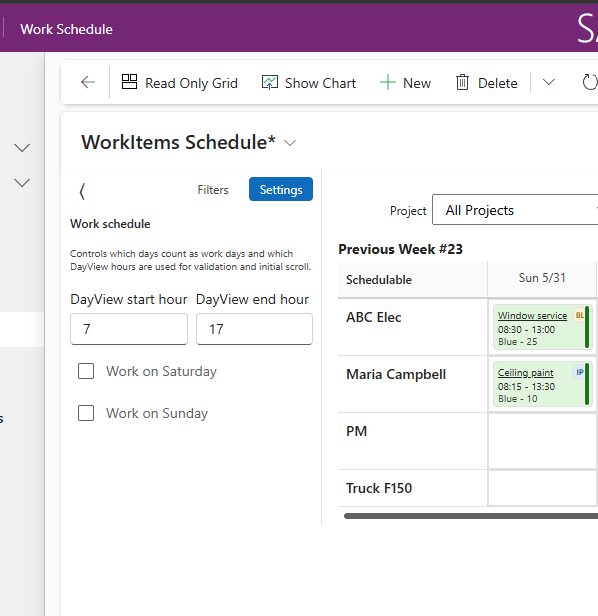This screenshot has height=616, width=598.
Task: Click the horizontal scrollbar under the schedule
Action: coord(471,516)
